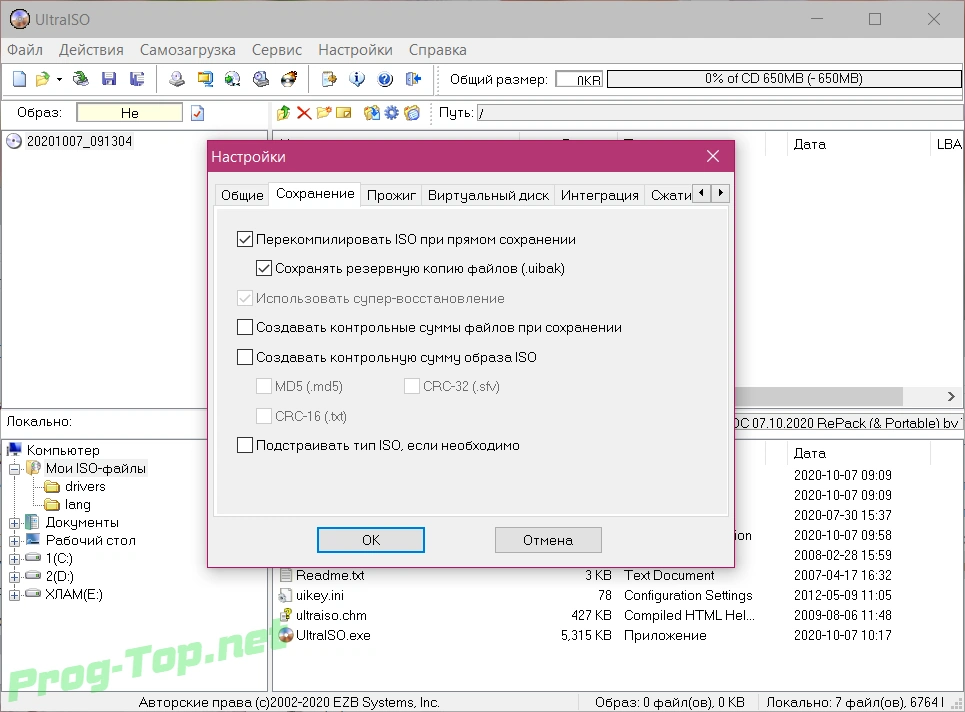965x712 pixels.
Task: Click the Compress ISO toolbar icon
Action: [x=205, y=79]
